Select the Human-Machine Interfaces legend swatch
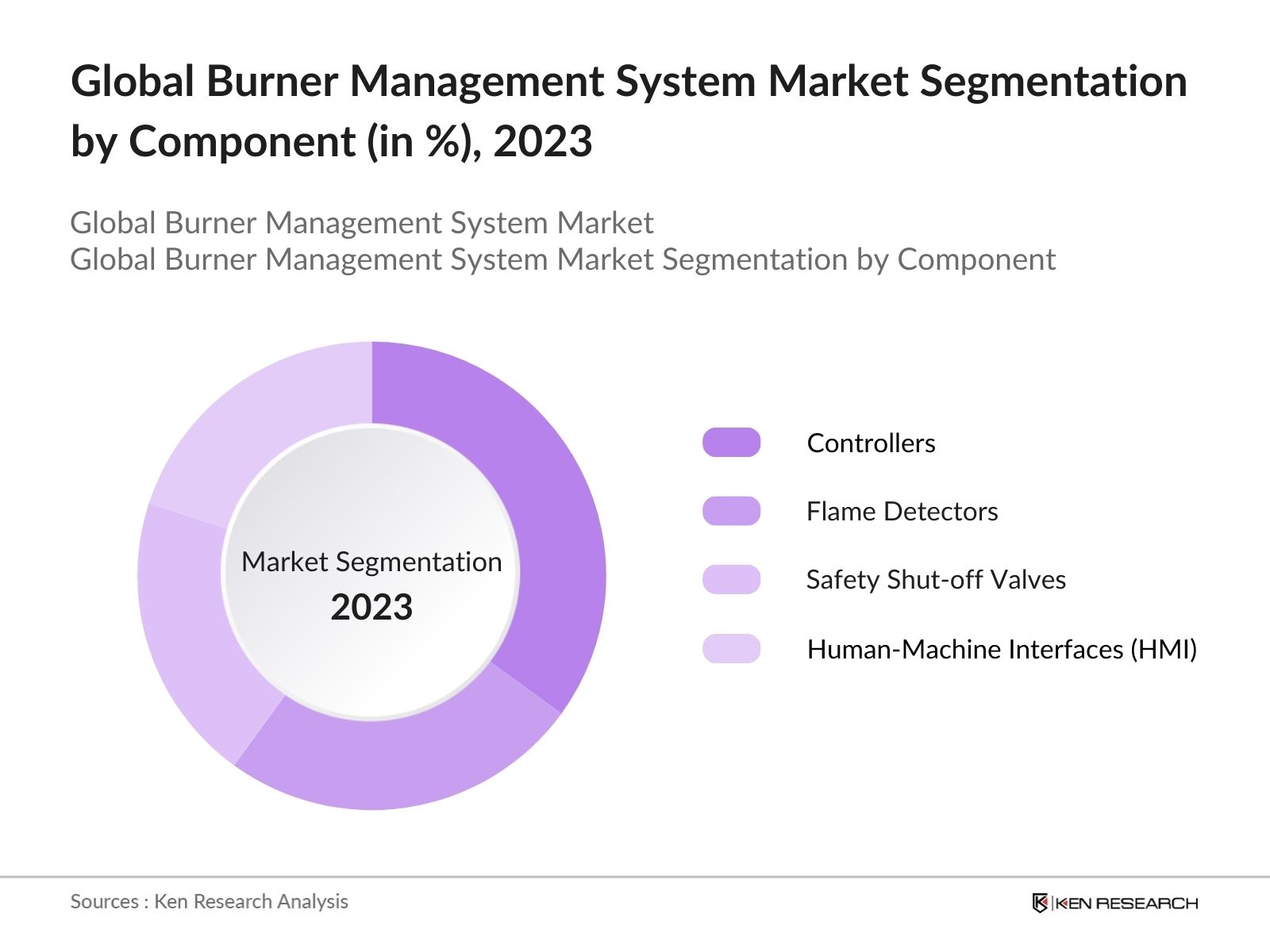The width and height of the screenshot is (1270, 952). [x=729, y=648]
